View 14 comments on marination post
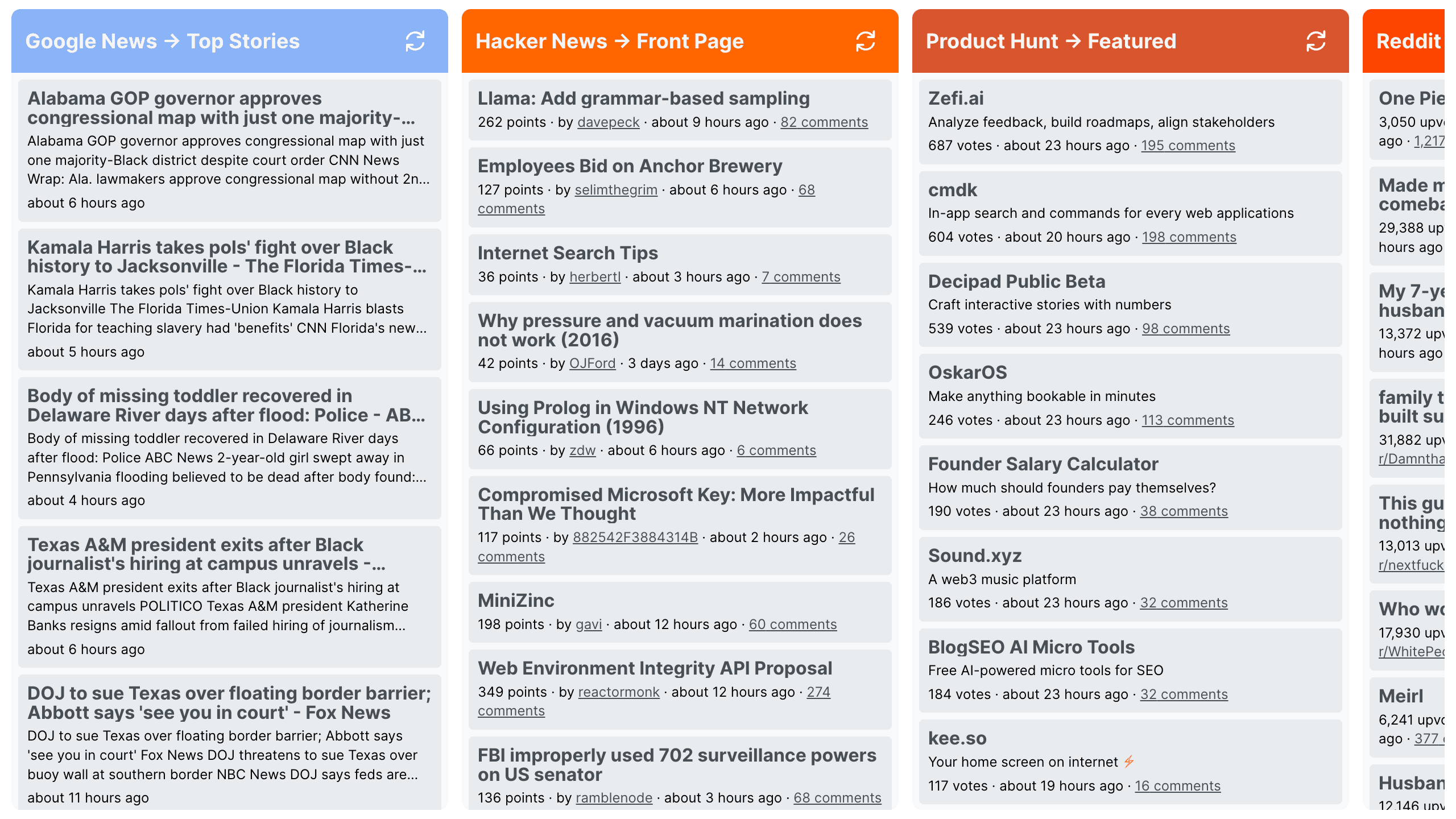This screenshot has width=1456, height=819. (753, 363)
